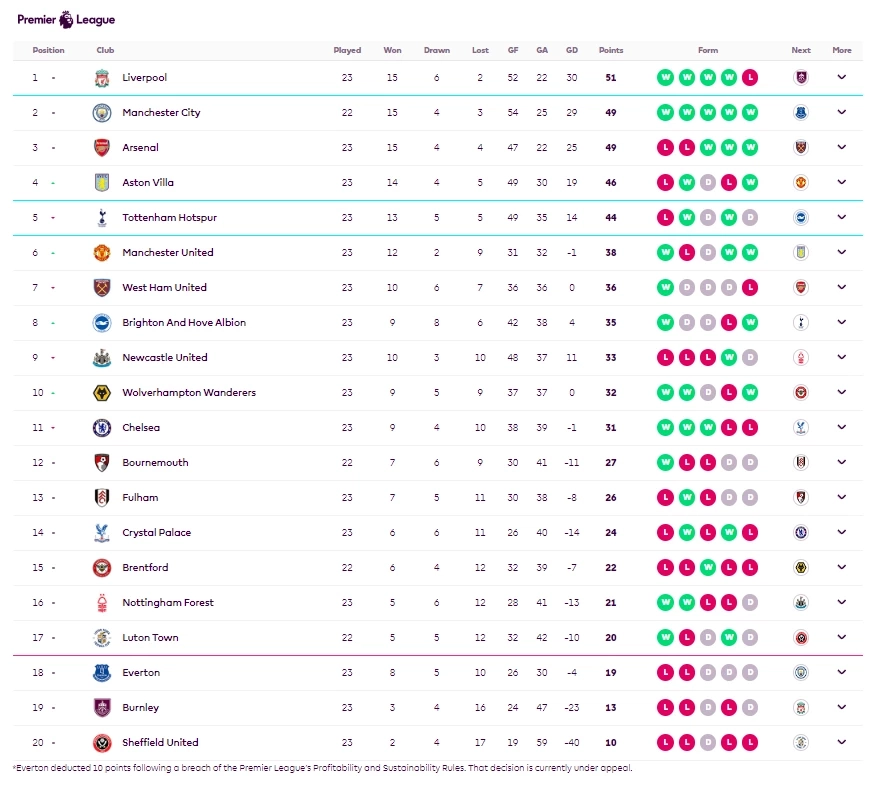Open the Manchester United club link
877x787 pixels.
click(x=167, y=253)
